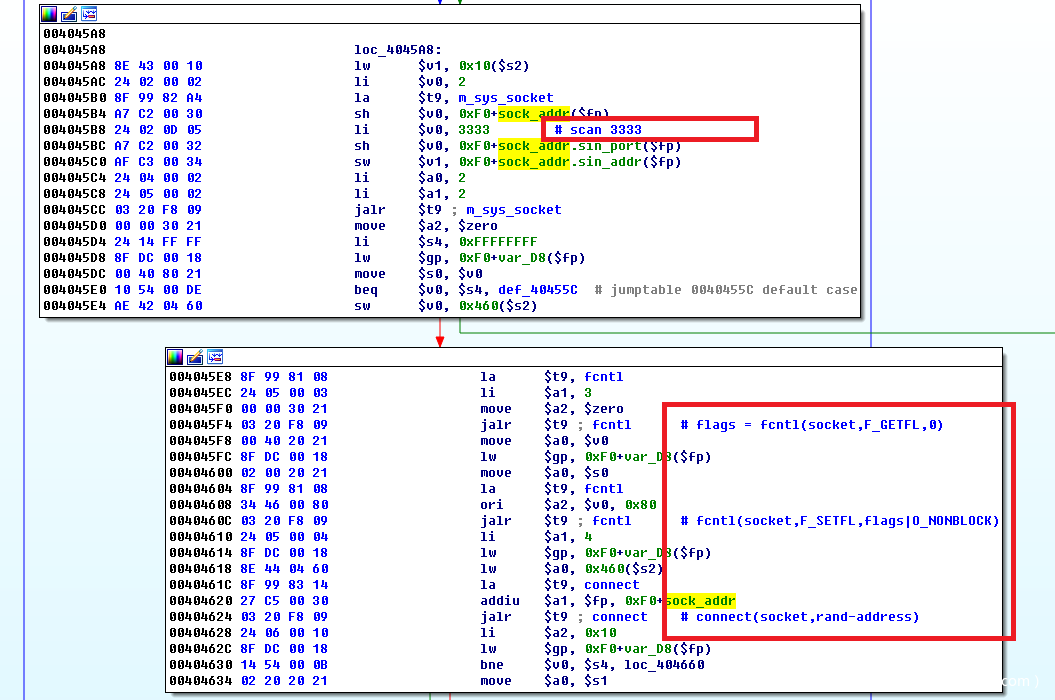Open node color picker in loc_4045A8 block

50,14
